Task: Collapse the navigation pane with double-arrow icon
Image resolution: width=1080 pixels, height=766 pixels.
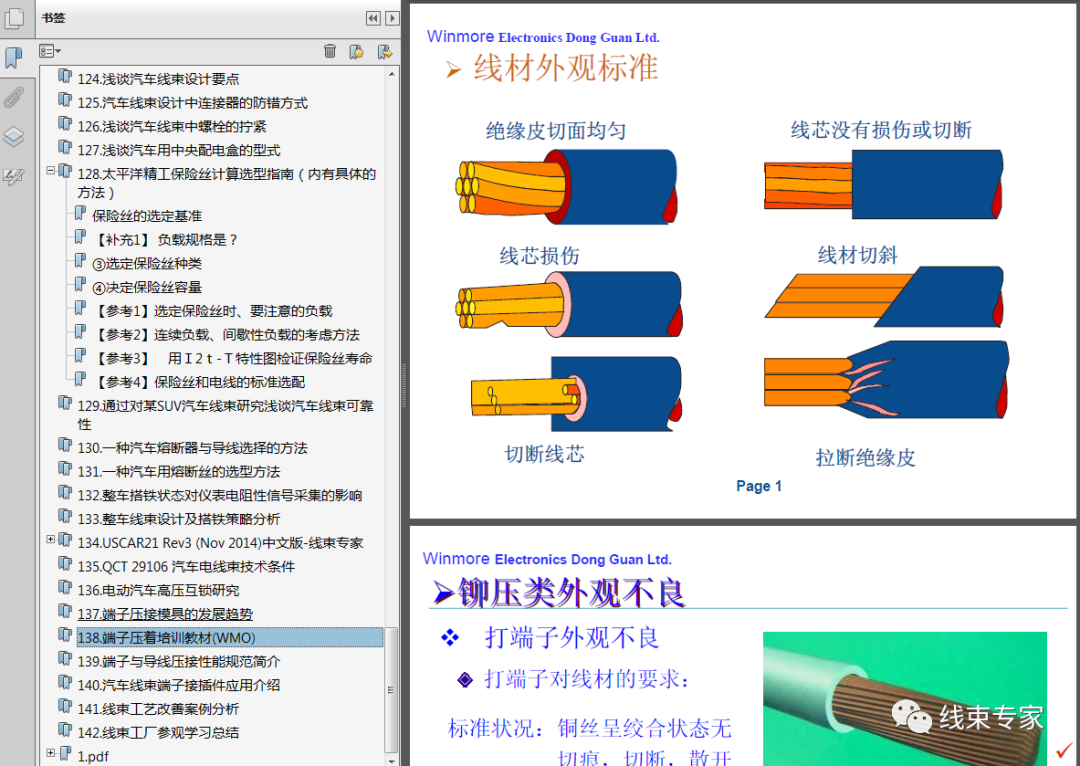Action: point(372,17)
